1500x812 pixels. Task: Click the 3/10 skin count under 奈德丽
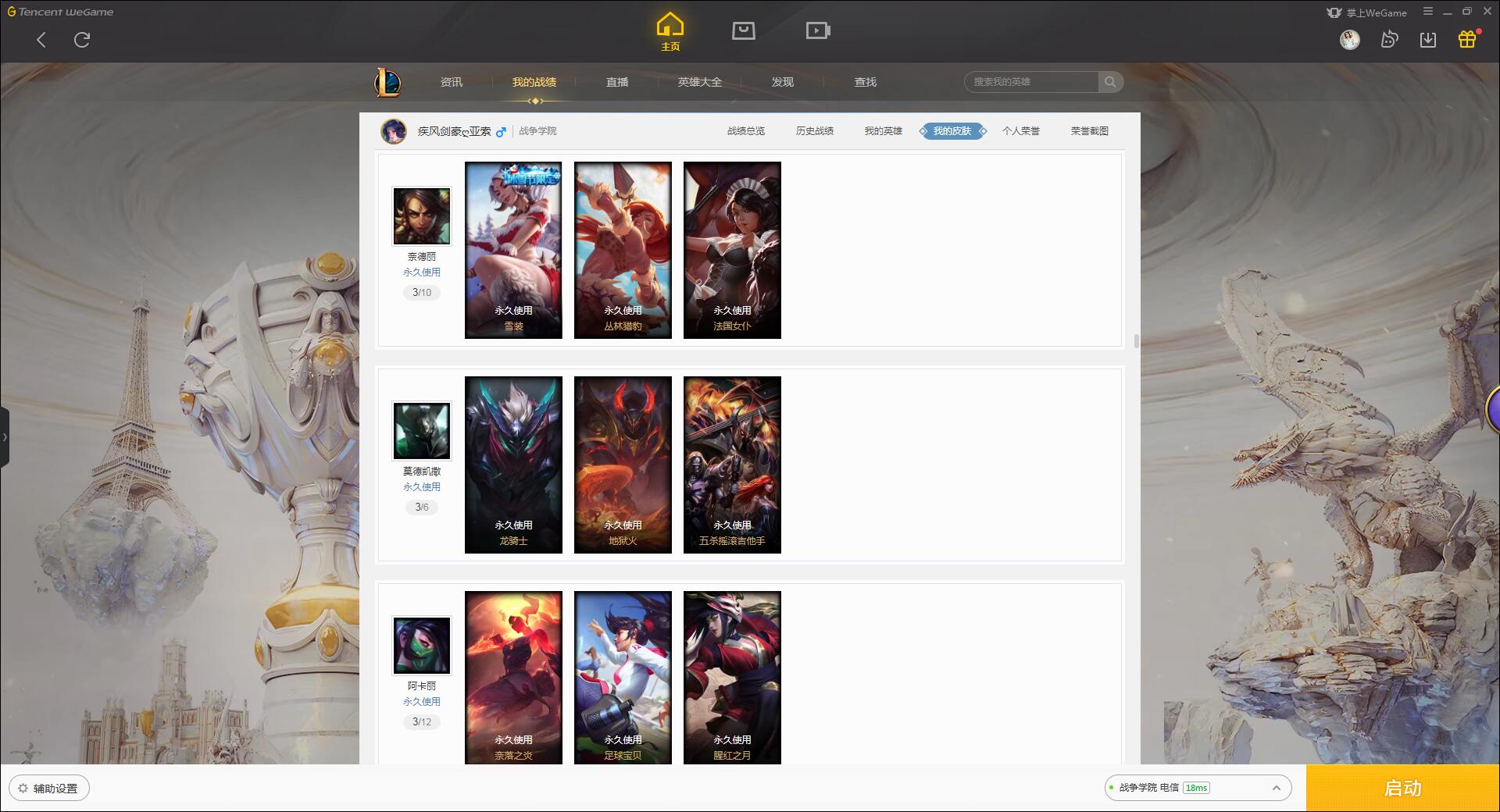[x=422, y=293]
